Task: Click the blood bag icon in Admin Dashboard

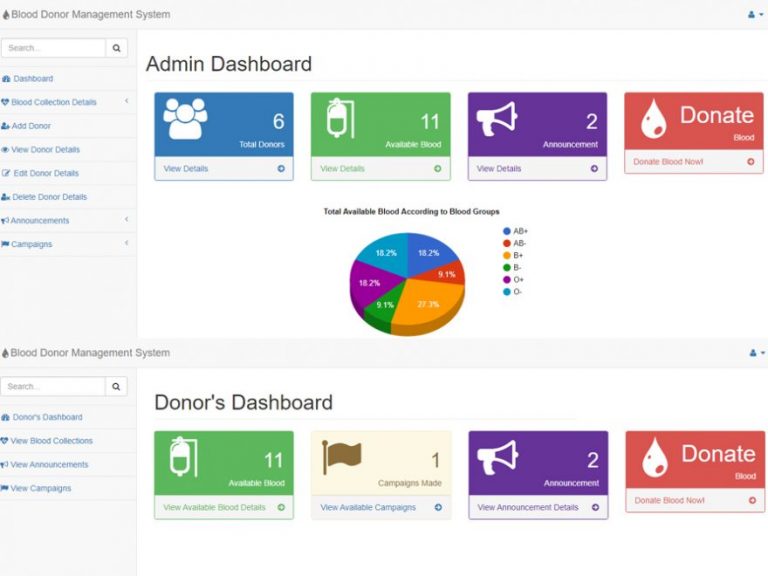Action: click(x=340, y=119)
